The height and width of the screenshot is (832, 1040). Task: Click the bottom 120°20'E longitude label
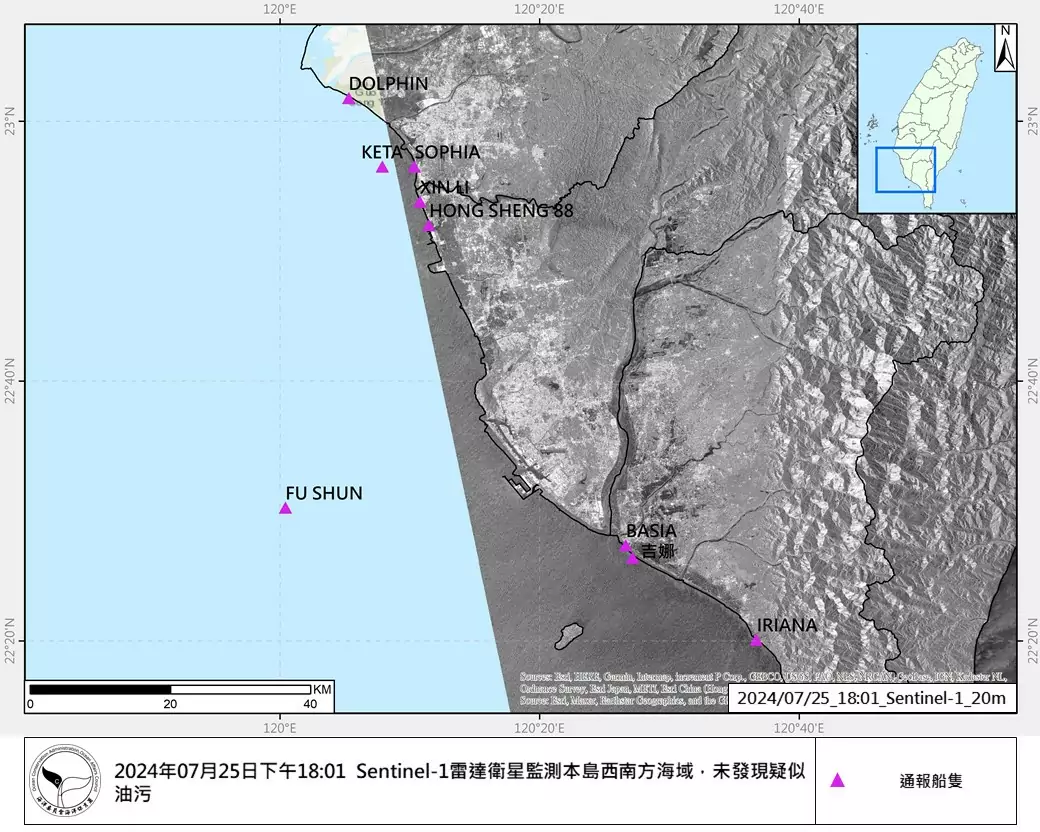(x=540, y=728)
